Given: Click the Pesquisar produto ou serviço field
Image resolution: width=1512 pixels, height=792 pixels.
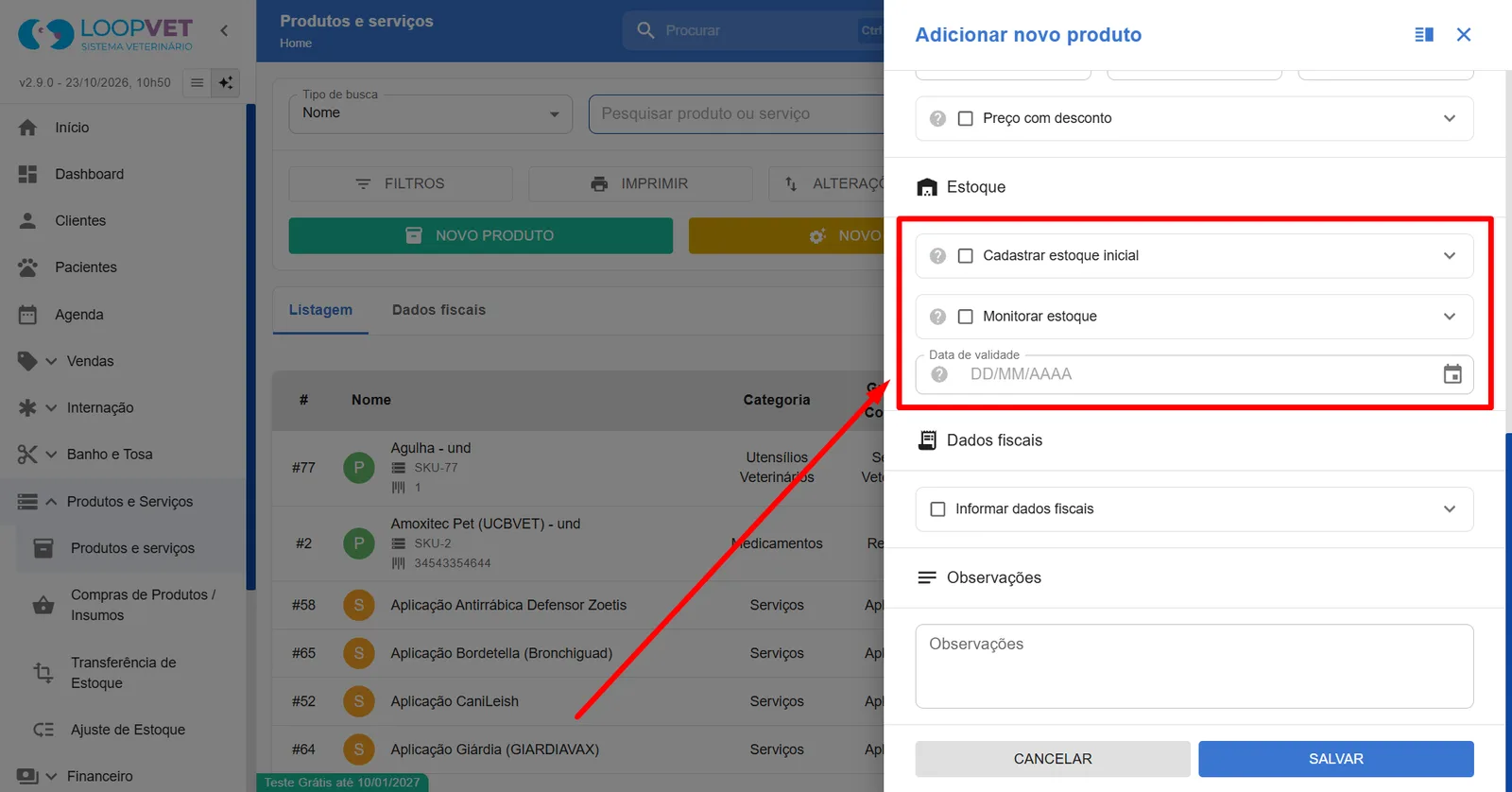Looking at the screenshot, I should click(737, 113).
